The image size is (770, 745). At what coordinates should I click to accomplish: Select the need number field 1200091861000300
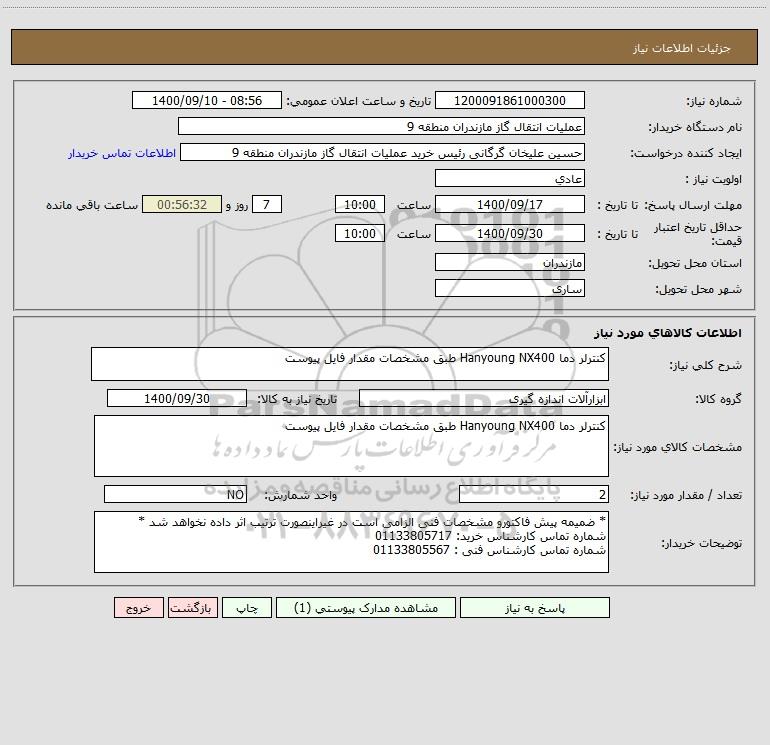(x=510, y=101)
